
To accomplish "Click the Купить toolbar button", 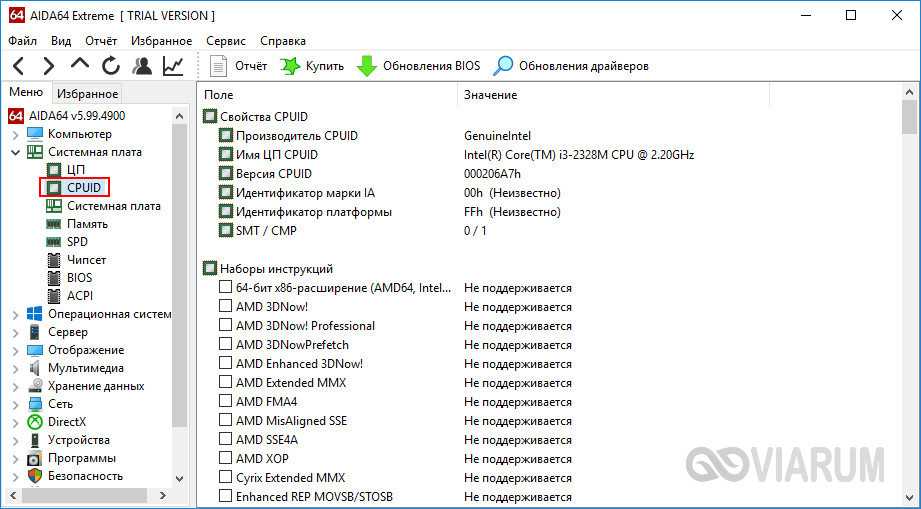I will click(x=312, y=66).
